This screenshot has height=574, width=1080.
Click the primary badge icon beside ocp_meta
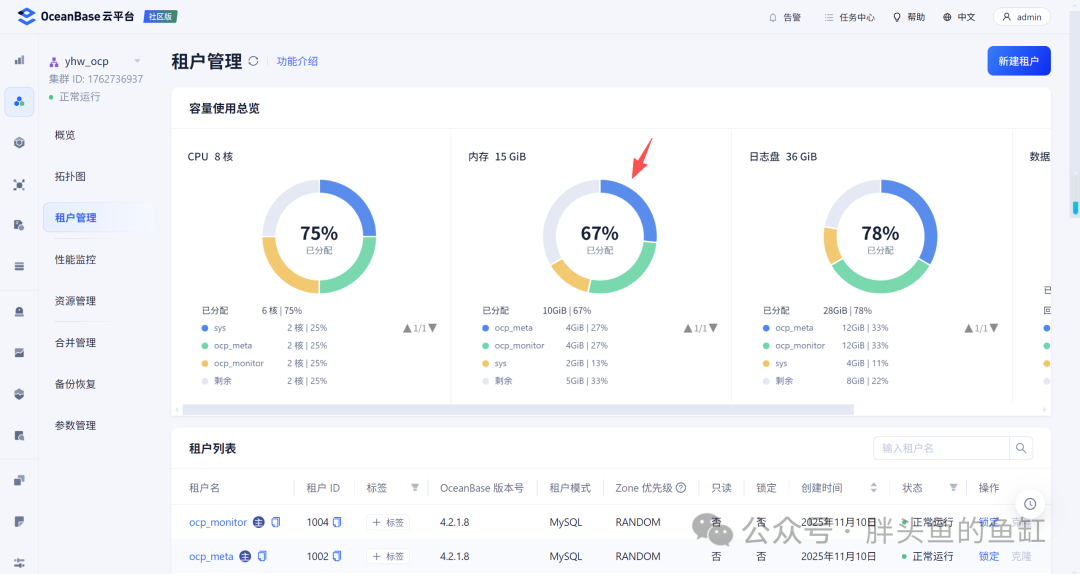coord(245,556)
